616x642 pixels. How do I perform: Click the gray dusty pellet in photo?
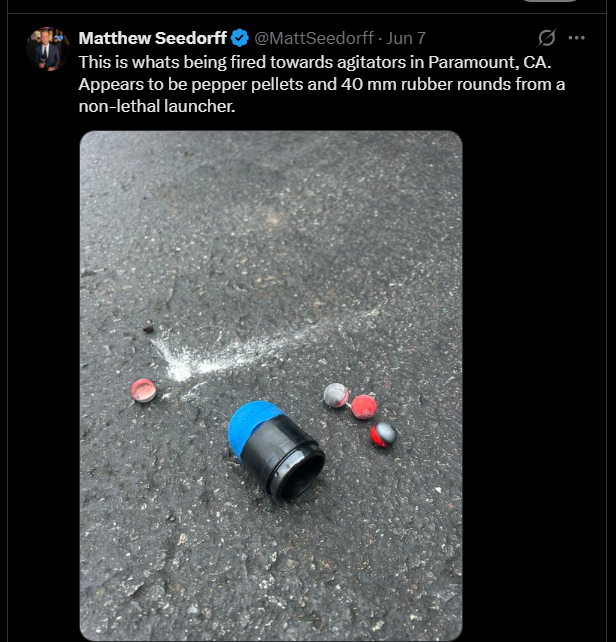point(336,395)
